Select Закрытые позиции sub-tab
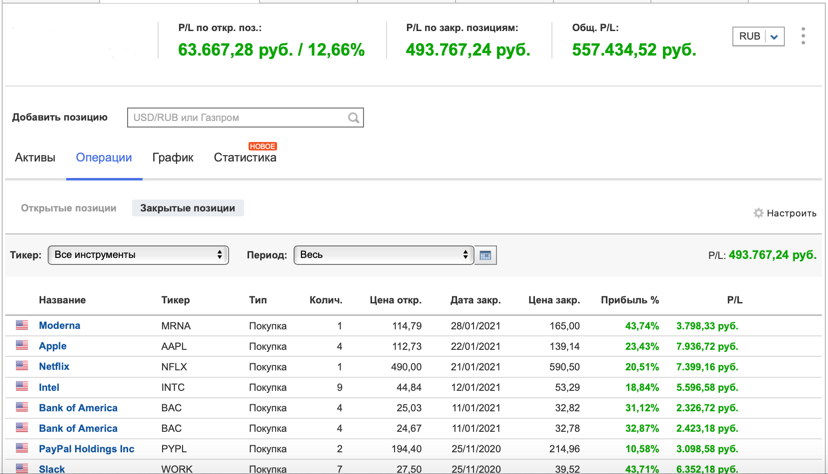 point(187,208)
